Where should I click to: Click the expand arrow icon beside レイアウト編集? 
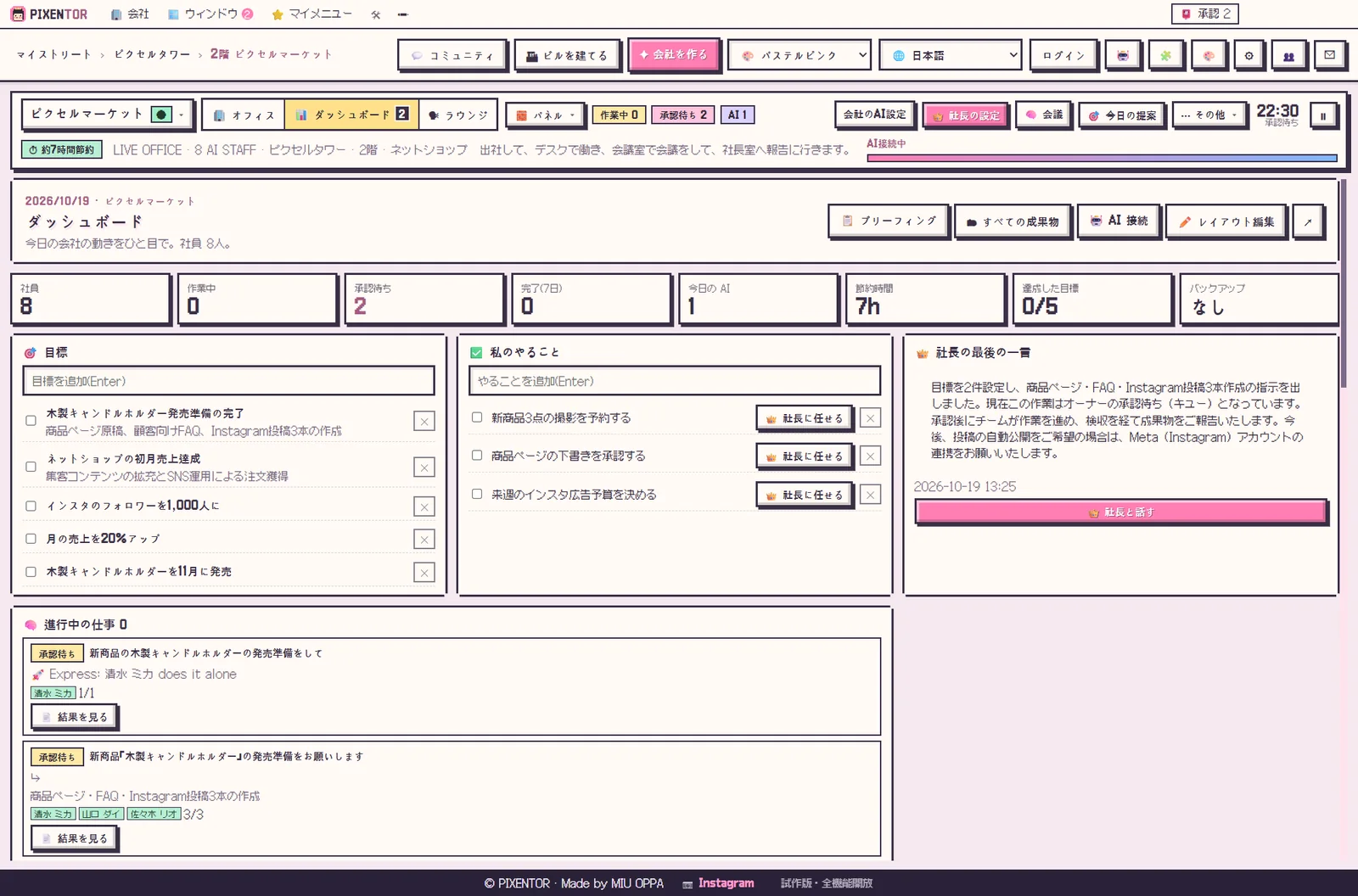[x=1308, y=221]
